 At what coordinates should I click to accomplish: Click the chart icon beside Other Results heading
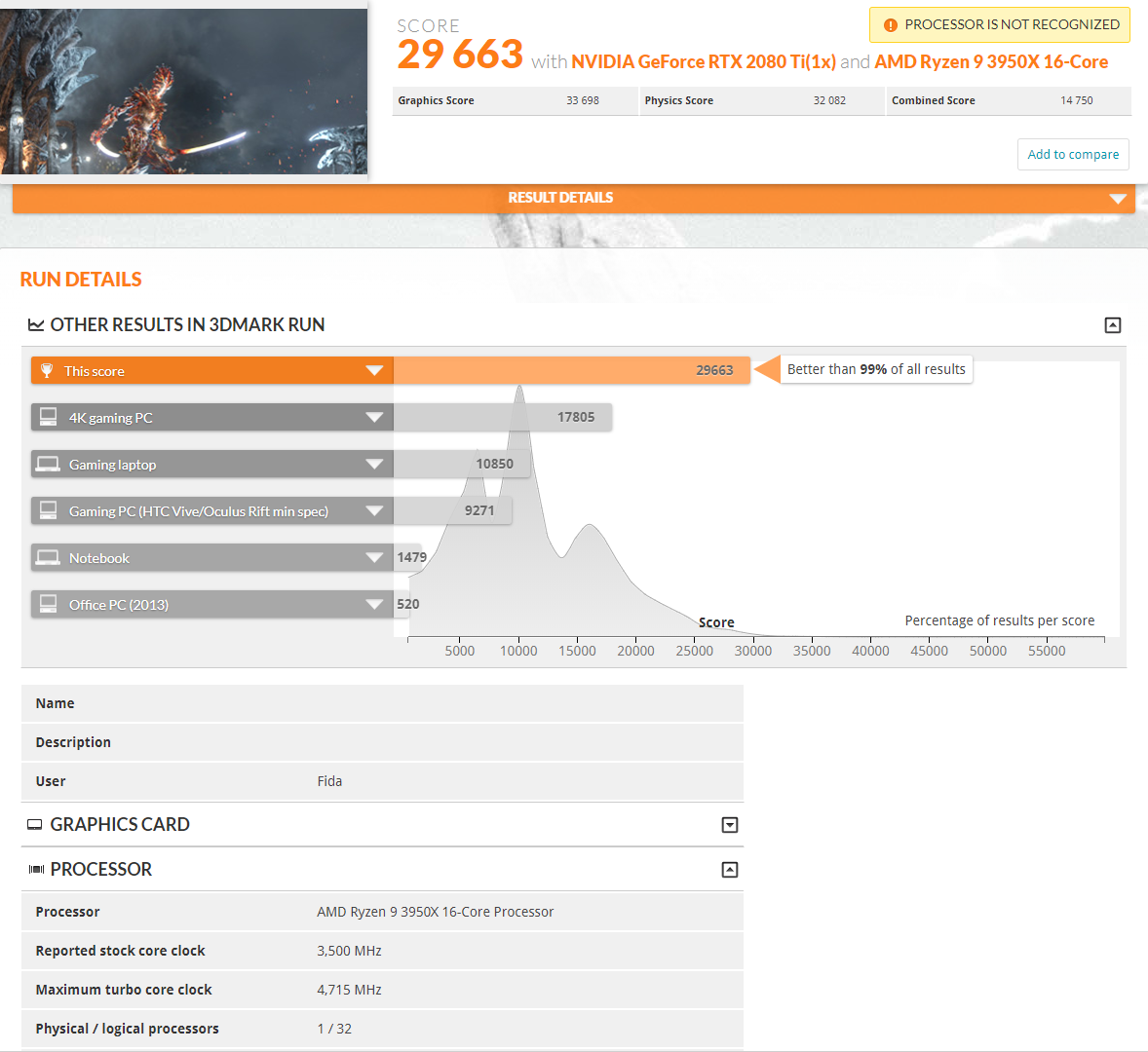pos(36,325)
